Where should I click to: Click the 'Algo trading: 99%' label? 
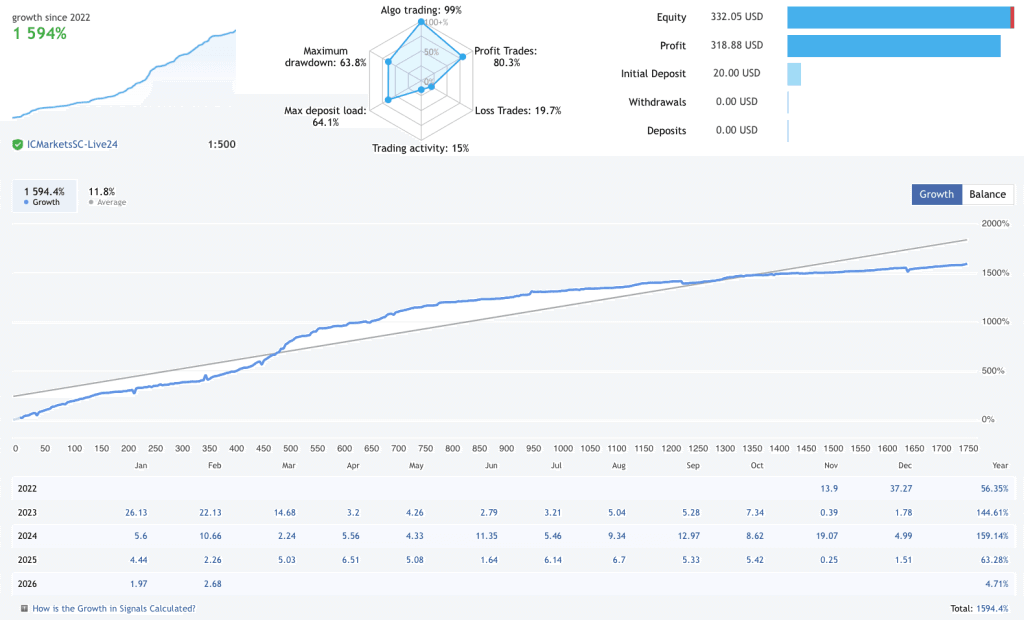pos(421,10)
